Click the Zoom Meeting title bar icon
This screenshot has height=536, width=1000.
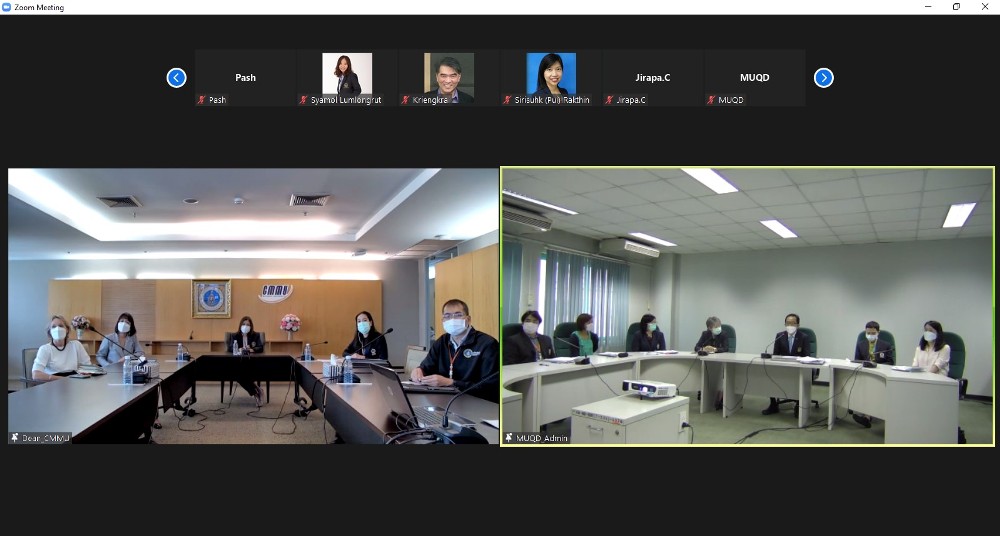point(6,7)
